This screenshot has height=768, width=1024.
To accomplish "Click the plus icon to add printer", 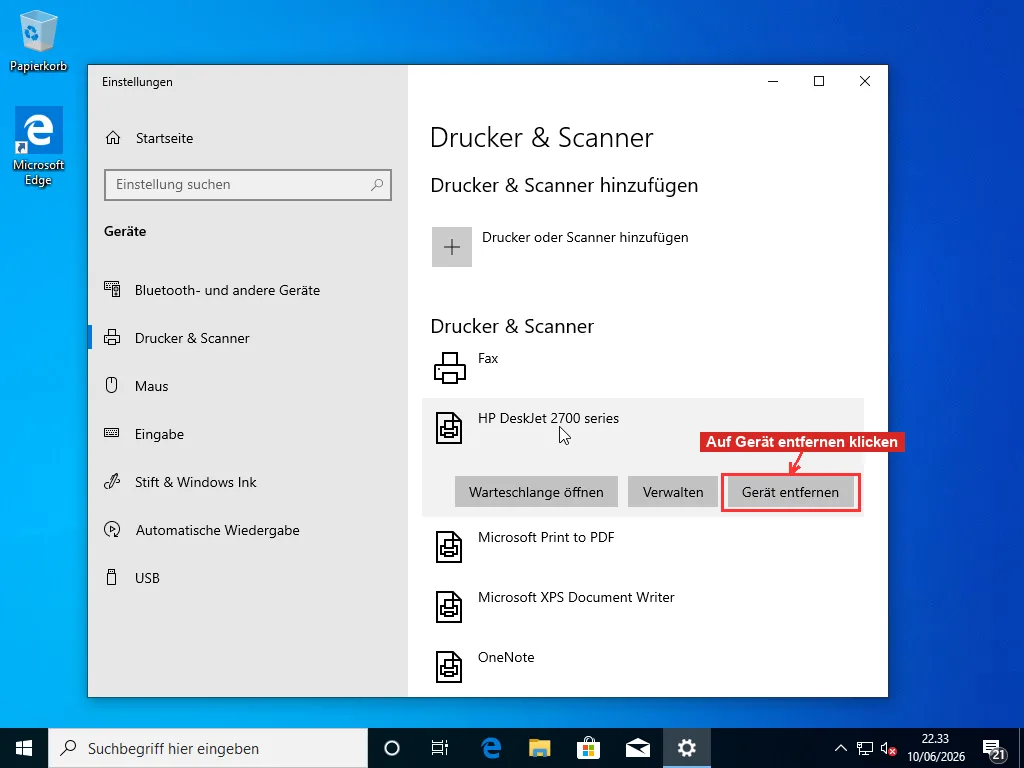I will click(452, 247).
